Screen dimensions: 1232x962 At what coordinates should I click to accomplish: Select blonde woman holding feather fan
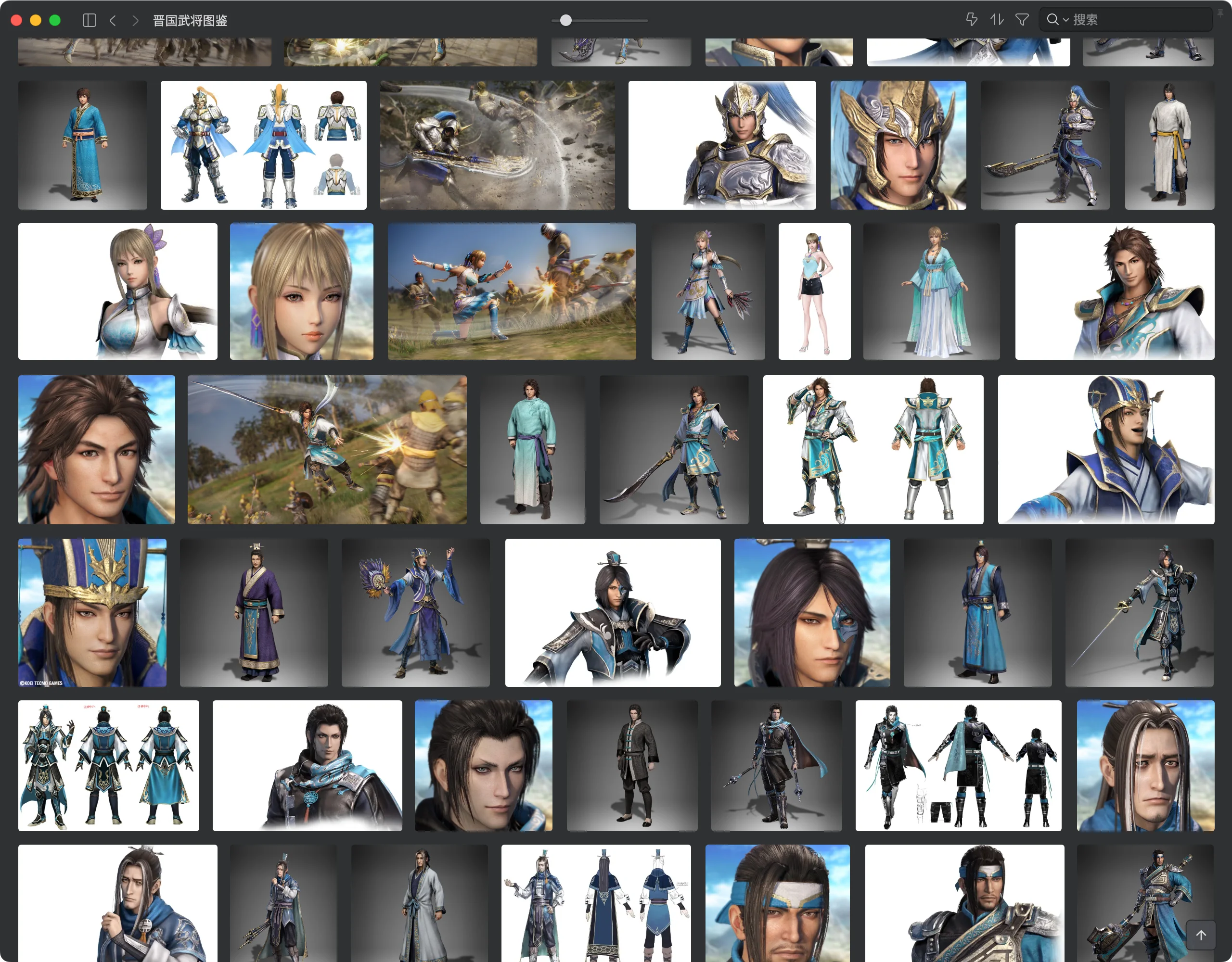pos(708,291)
